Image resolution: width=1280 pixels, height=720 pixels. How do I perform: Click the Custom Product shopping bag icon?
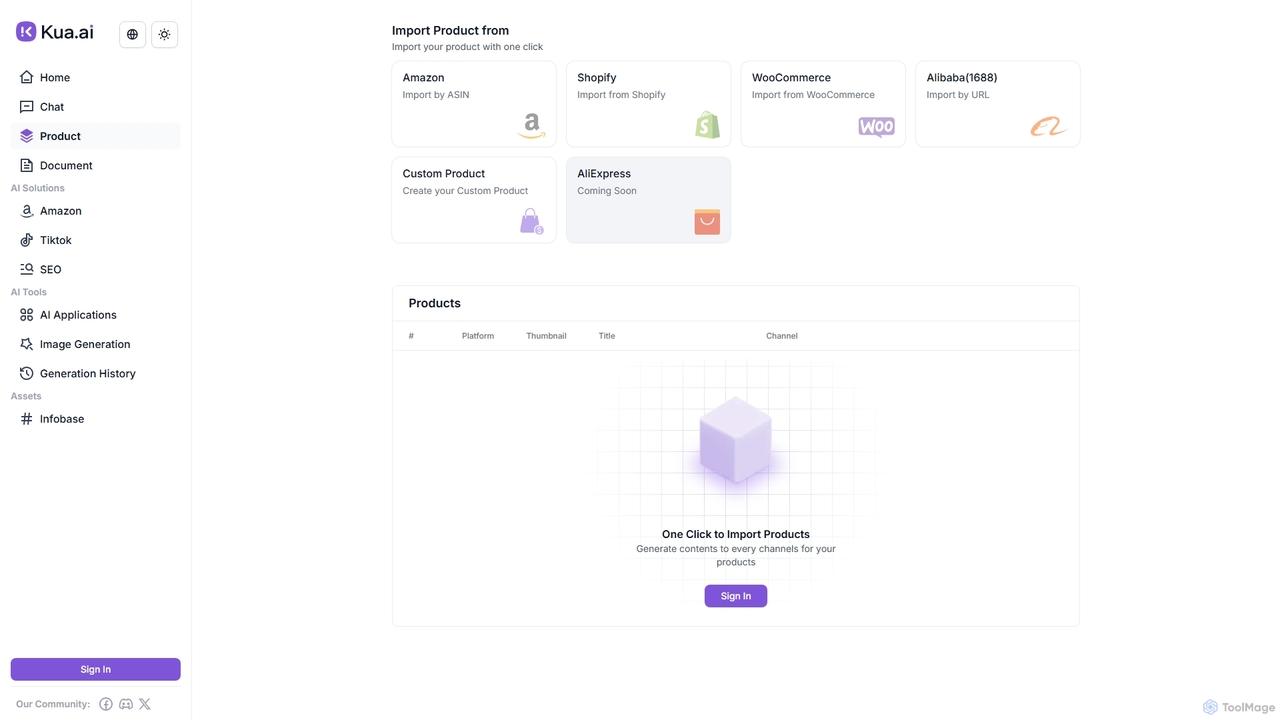click(531, 221)
